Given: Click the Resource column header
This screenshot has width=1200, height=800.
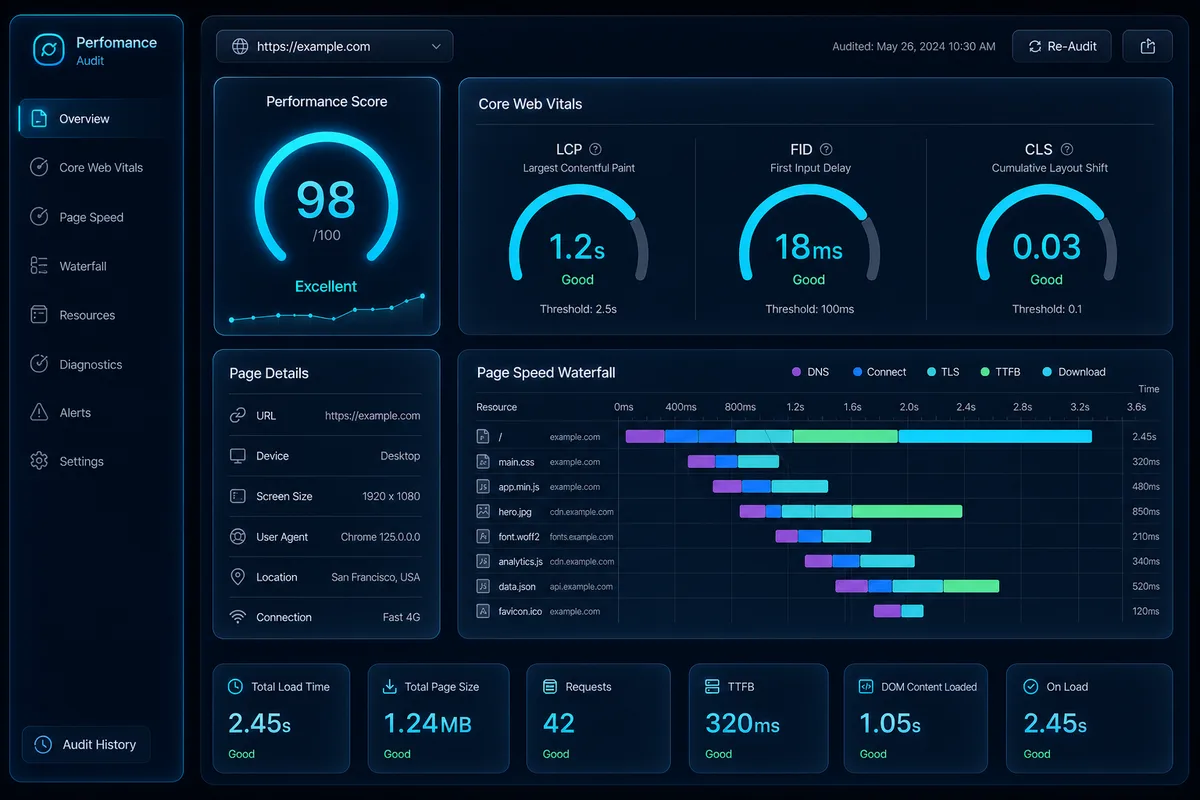Looking at the screenshot, I should coord(497,407).
